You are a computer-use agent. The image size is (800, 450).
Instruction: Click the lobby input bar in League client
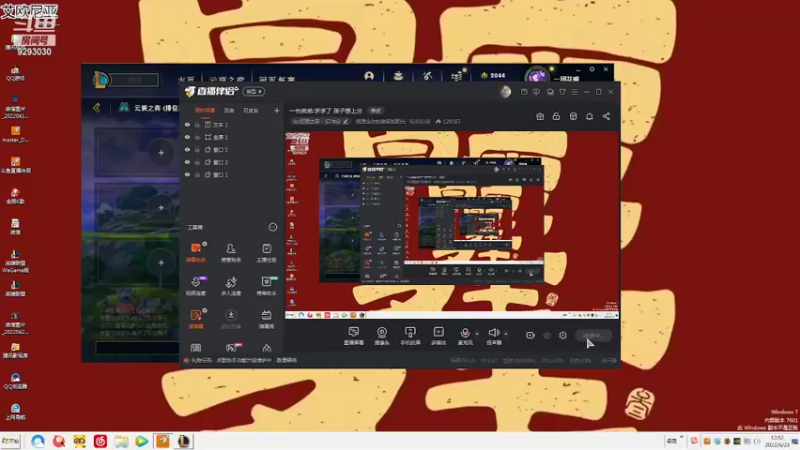pos(137,347)
